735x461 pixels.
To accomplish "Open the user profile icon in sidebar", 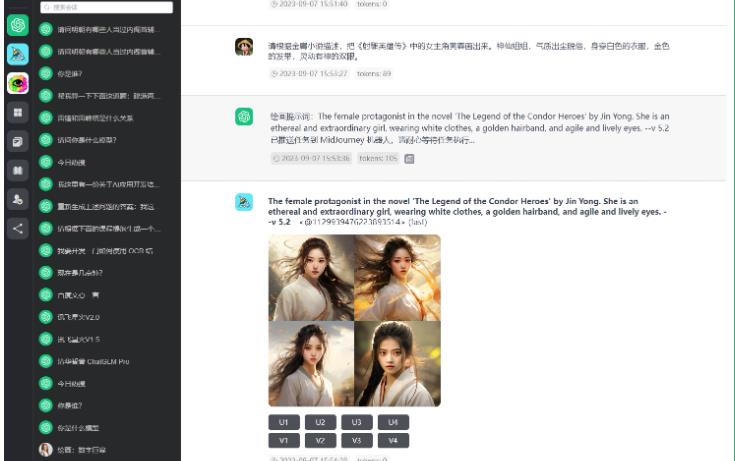I will point(18,200).
